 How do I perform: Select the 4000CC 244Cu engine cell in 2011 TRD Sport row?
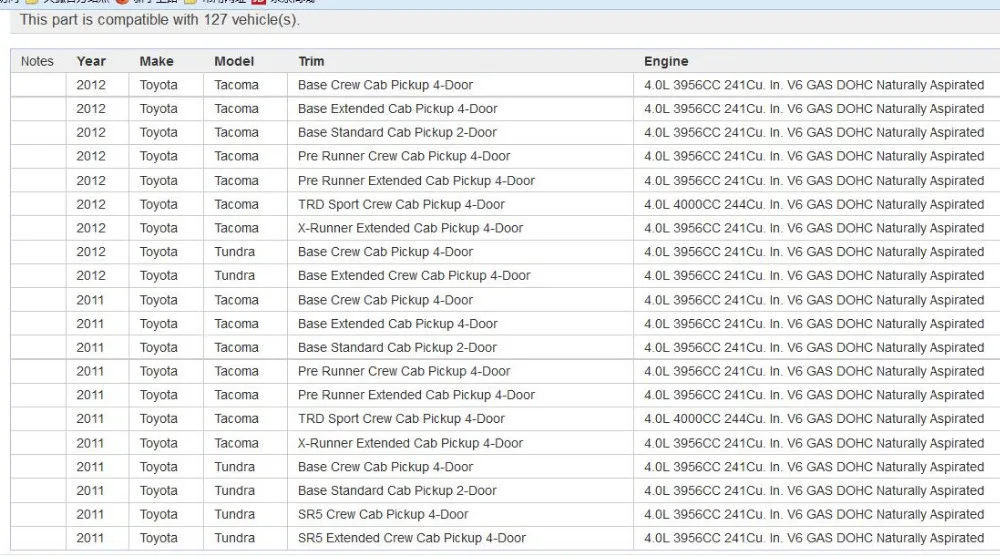coord(814,419)
